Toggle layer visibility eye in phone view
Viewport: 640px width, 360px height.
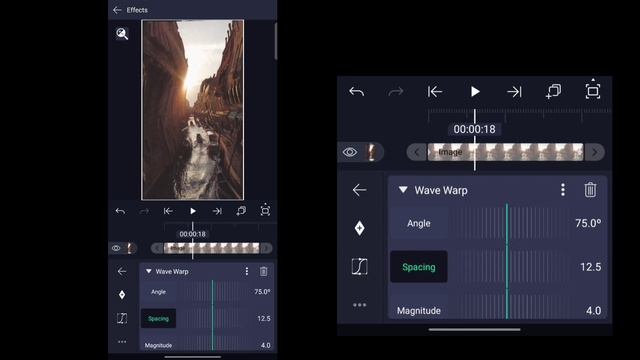click(116, 248)
